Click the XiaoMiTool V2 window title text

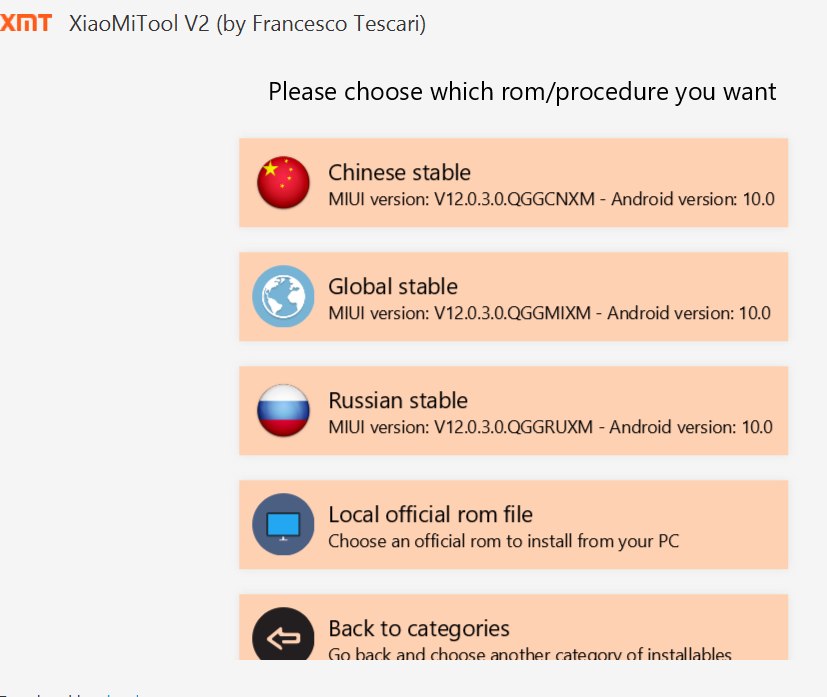[247, 24]
